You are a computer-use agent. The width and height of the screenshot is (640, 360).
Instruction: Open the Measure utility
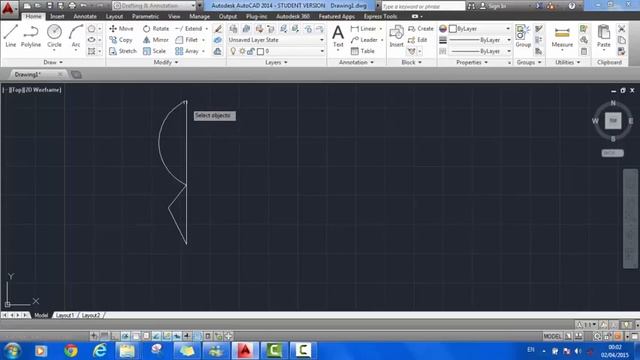point(562,37)
